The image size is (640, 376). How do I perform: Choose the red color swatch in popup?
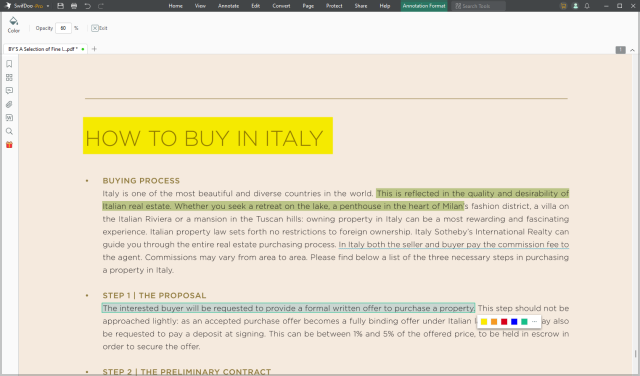(504, 322)
